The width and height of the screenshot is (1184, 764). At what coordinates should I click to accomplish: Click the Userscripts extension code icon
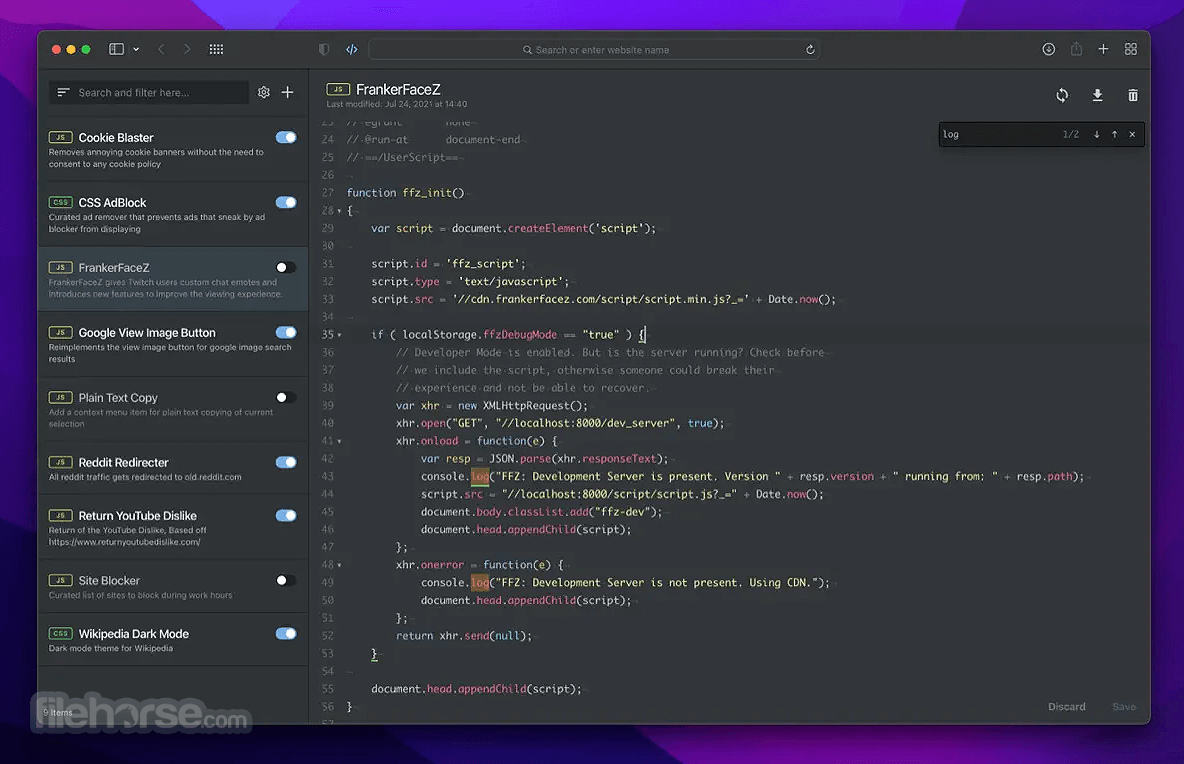coord(352,49)
